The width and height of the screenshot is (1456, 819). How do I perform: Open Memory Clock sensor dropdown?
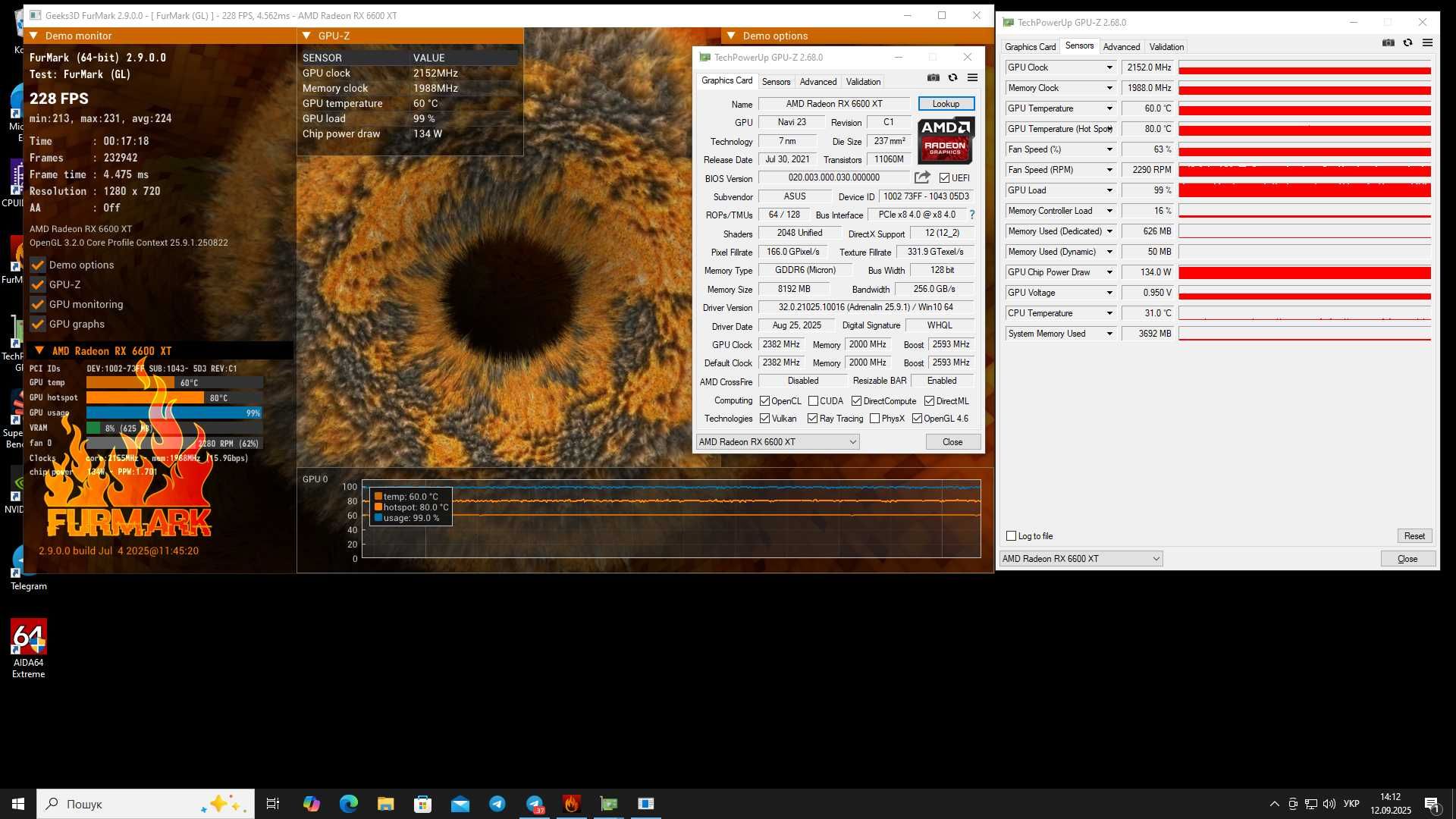[x=1109, y=88]
